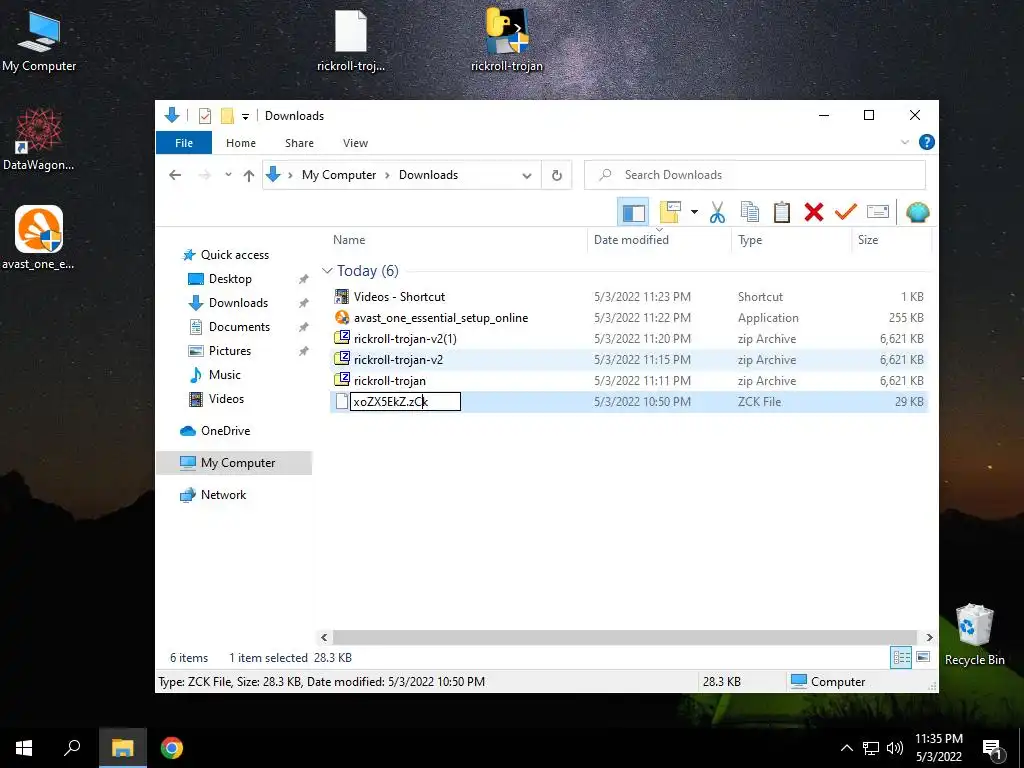This screenshot has width=1024, height=768.
Task: Select Documents in navigation pane
Action: (x=239, y=327)
